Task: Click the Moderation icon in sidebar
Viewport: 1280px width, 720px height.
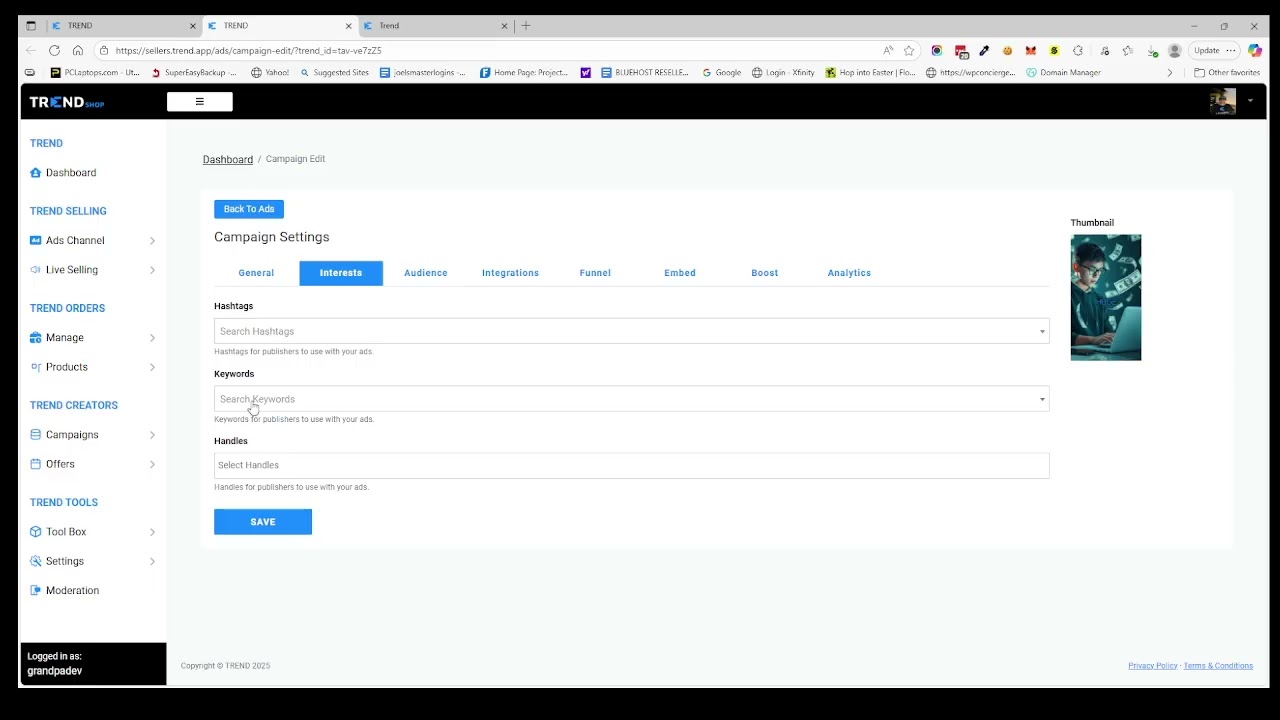Action: [x=36, y=591]
